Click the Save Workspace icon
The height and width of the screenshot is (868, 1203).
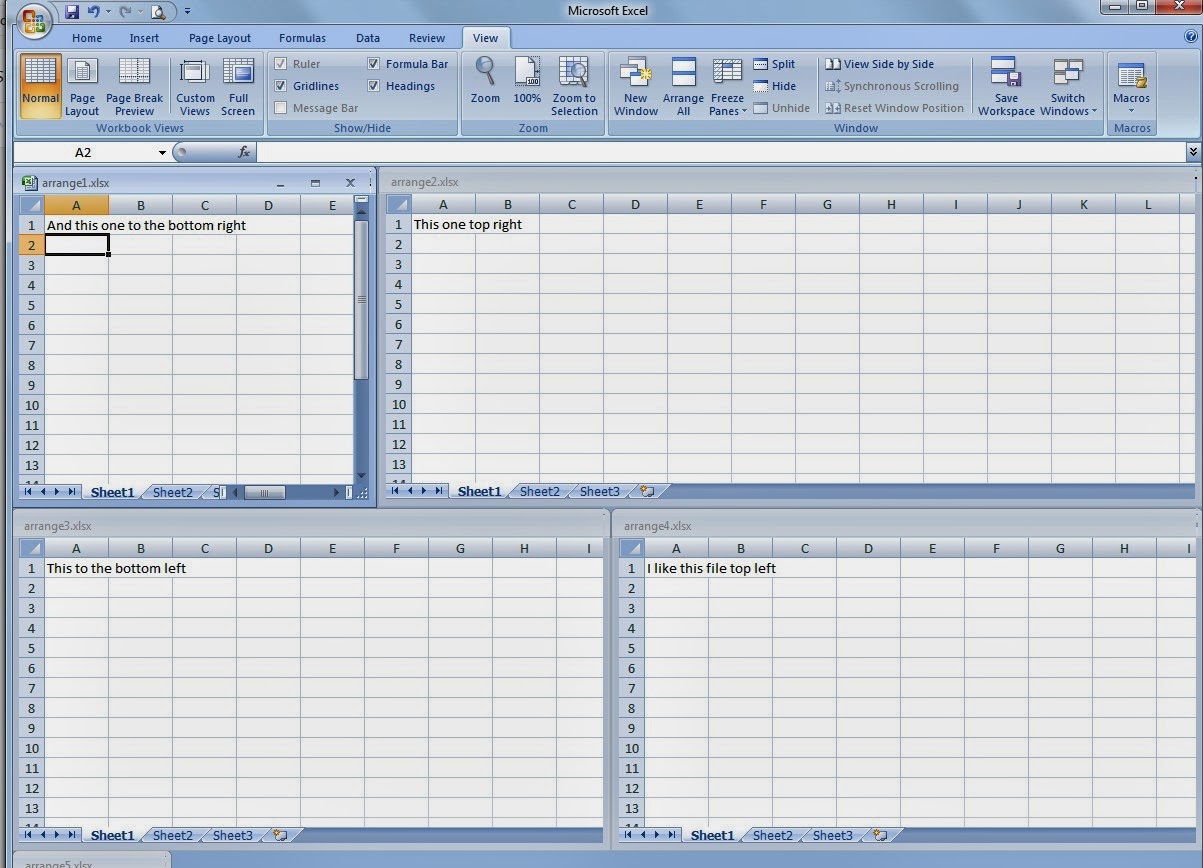(x=1006, y=86)
